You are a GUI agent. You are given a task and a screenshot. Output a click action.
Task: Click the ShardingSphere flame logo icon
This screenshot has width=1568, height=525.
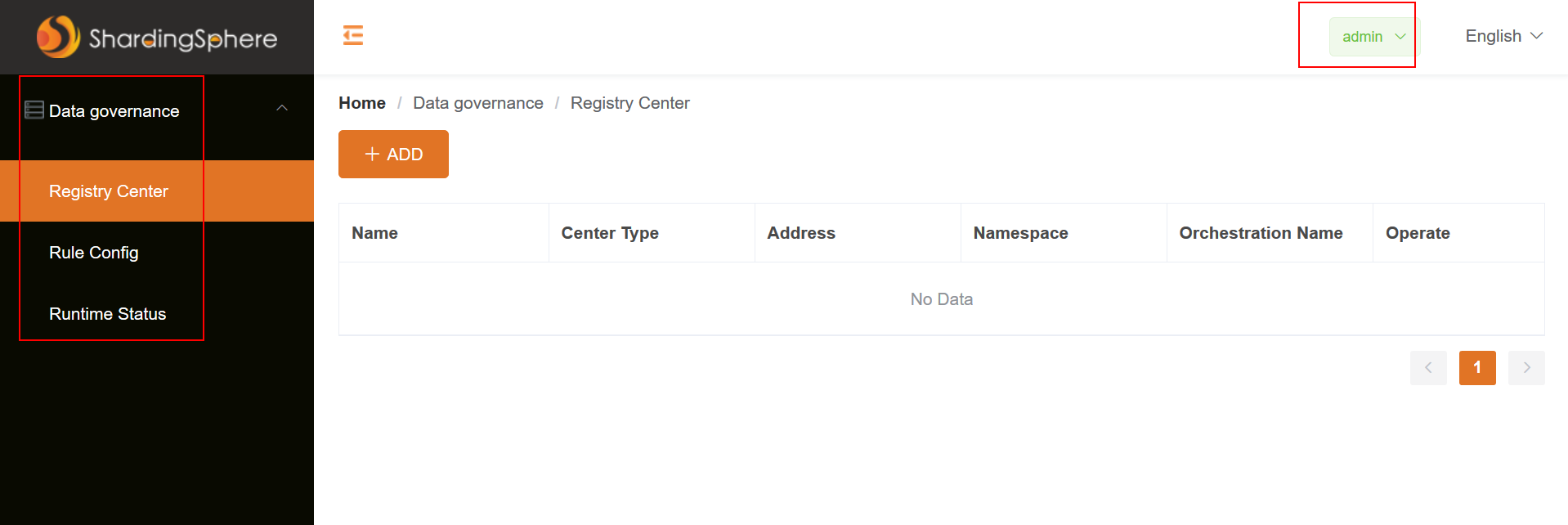pyautogui.click(x=58, y=37)
